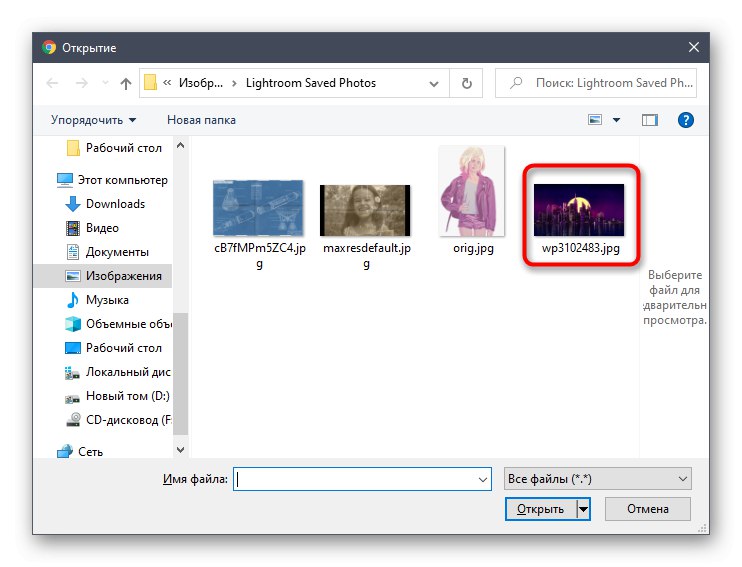The height and width of the screenshot is (567, 742).
Task: Open the Упорядочить menu
Action: (x=93, y=120)
